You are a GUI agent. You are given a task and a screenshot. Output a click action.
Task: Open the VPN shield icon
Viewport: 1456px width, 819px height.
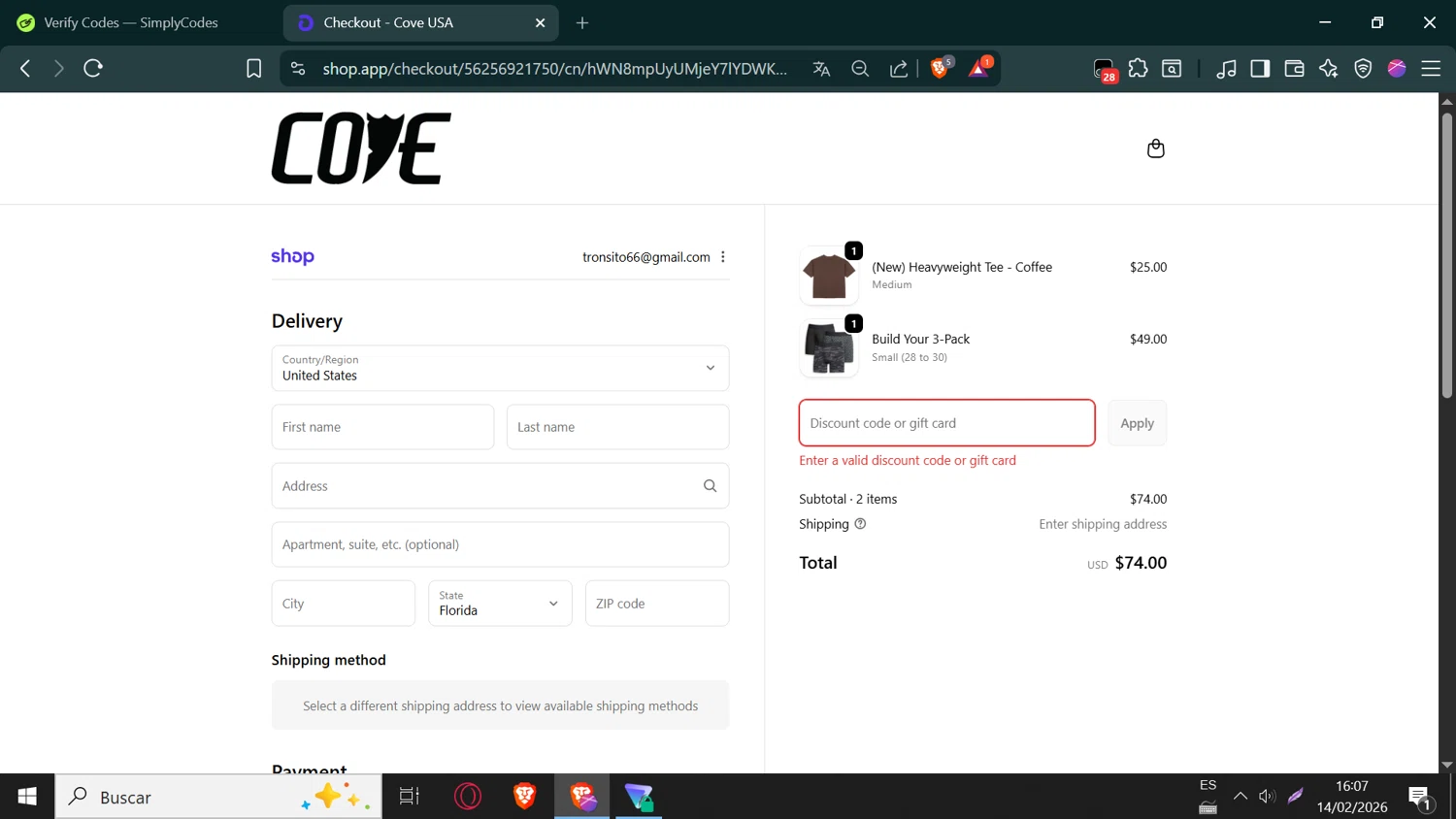point(1363,68)
